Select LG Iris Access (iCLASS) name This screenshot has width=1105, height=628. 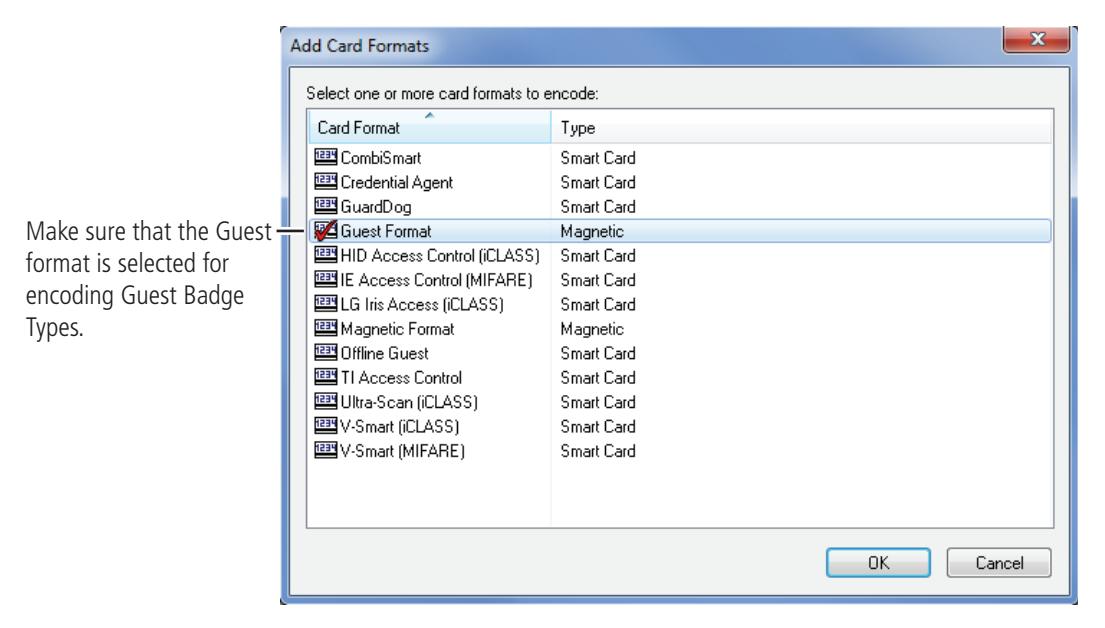click(x=421, y=304)
